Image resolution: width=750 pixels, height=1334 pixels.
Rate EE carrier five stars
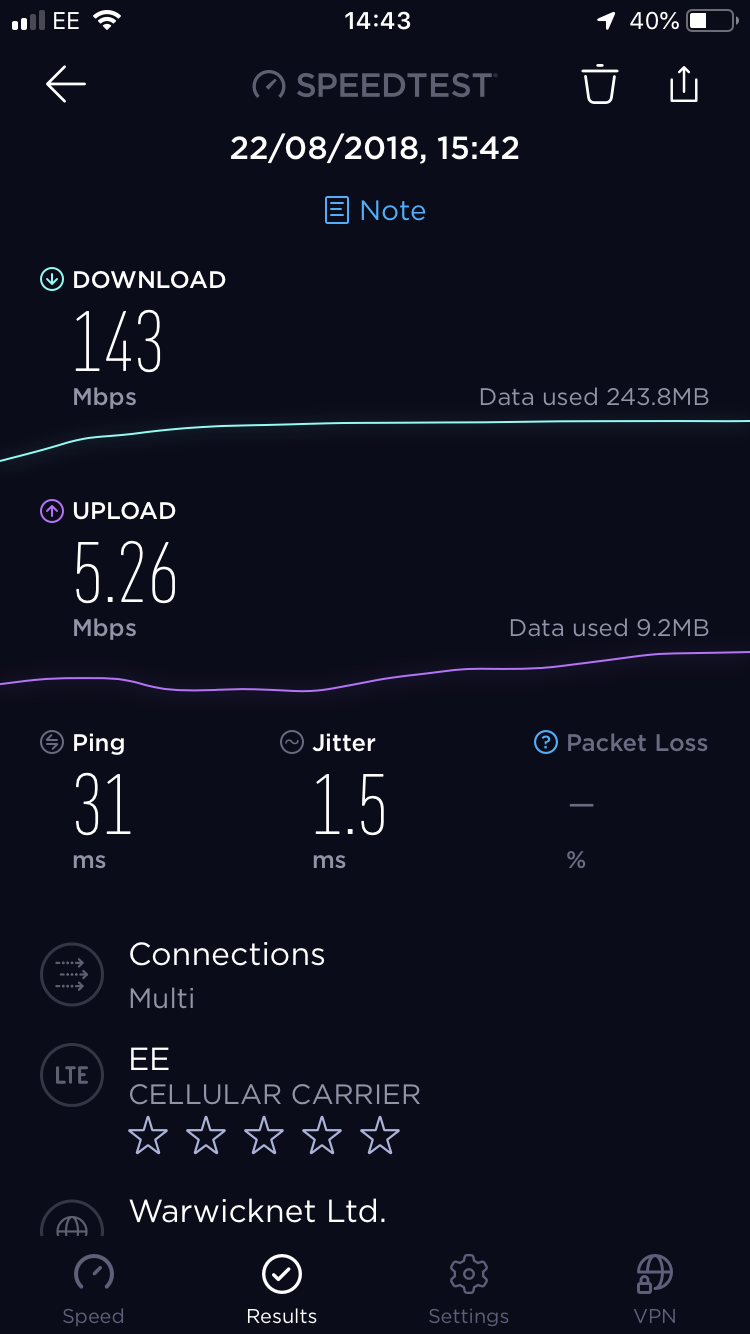pos(380,1137)
